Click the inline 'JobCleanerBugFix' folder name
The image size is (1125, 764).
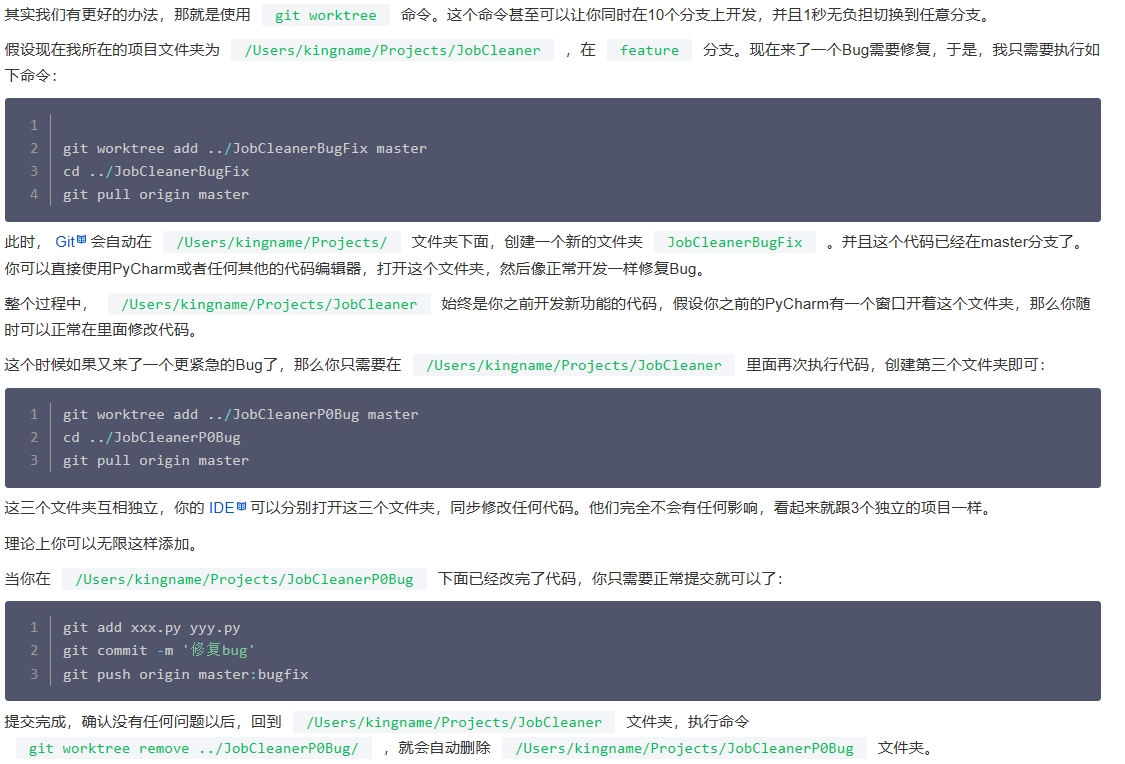click(x=734, y=242)
